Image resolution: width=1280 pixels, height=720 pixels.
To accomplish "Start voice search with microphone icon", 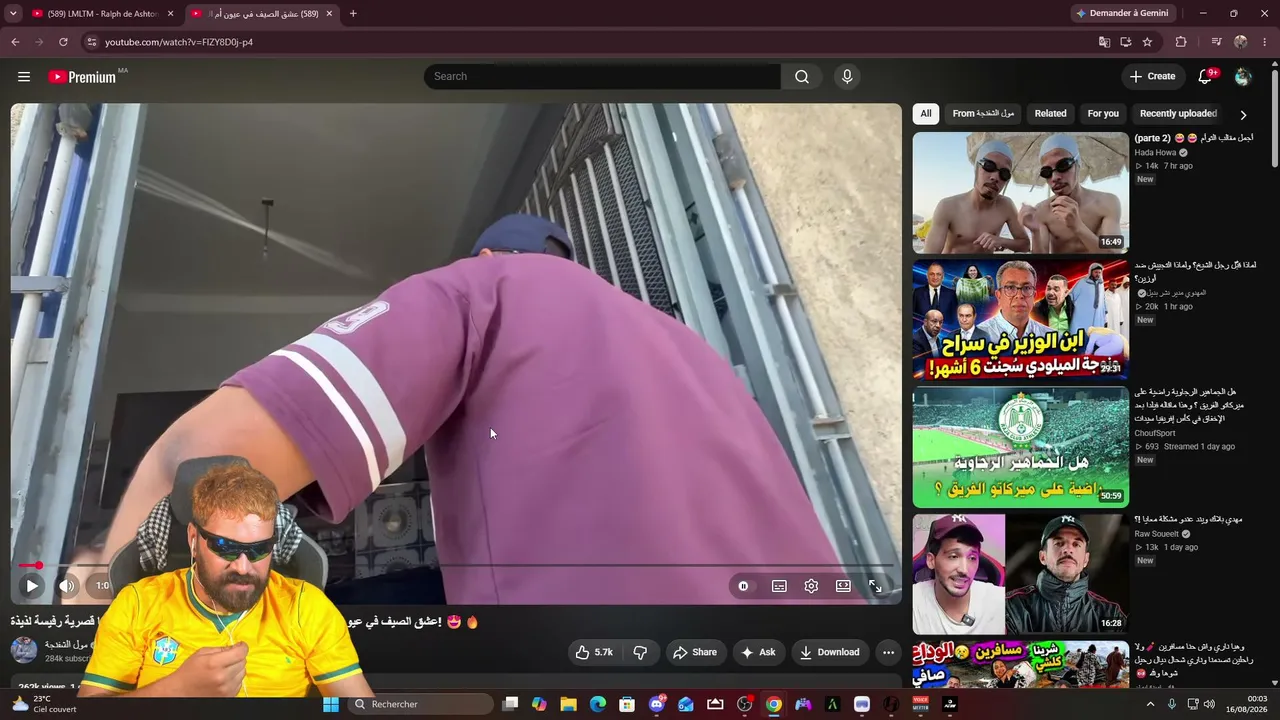I will click(847, 77).
